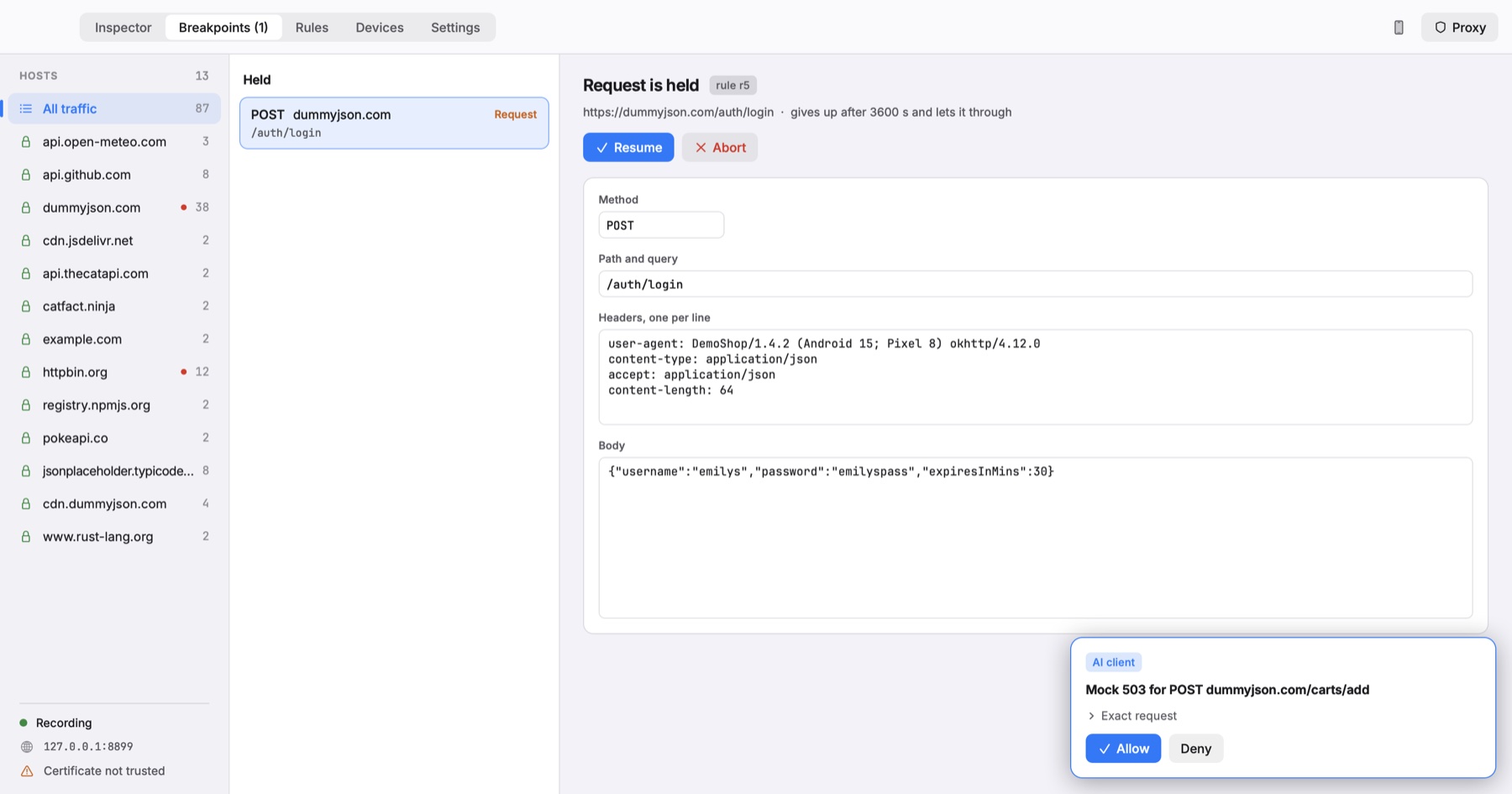1512x794 pixels.
Task: Abort the held request
Action: 720,147
